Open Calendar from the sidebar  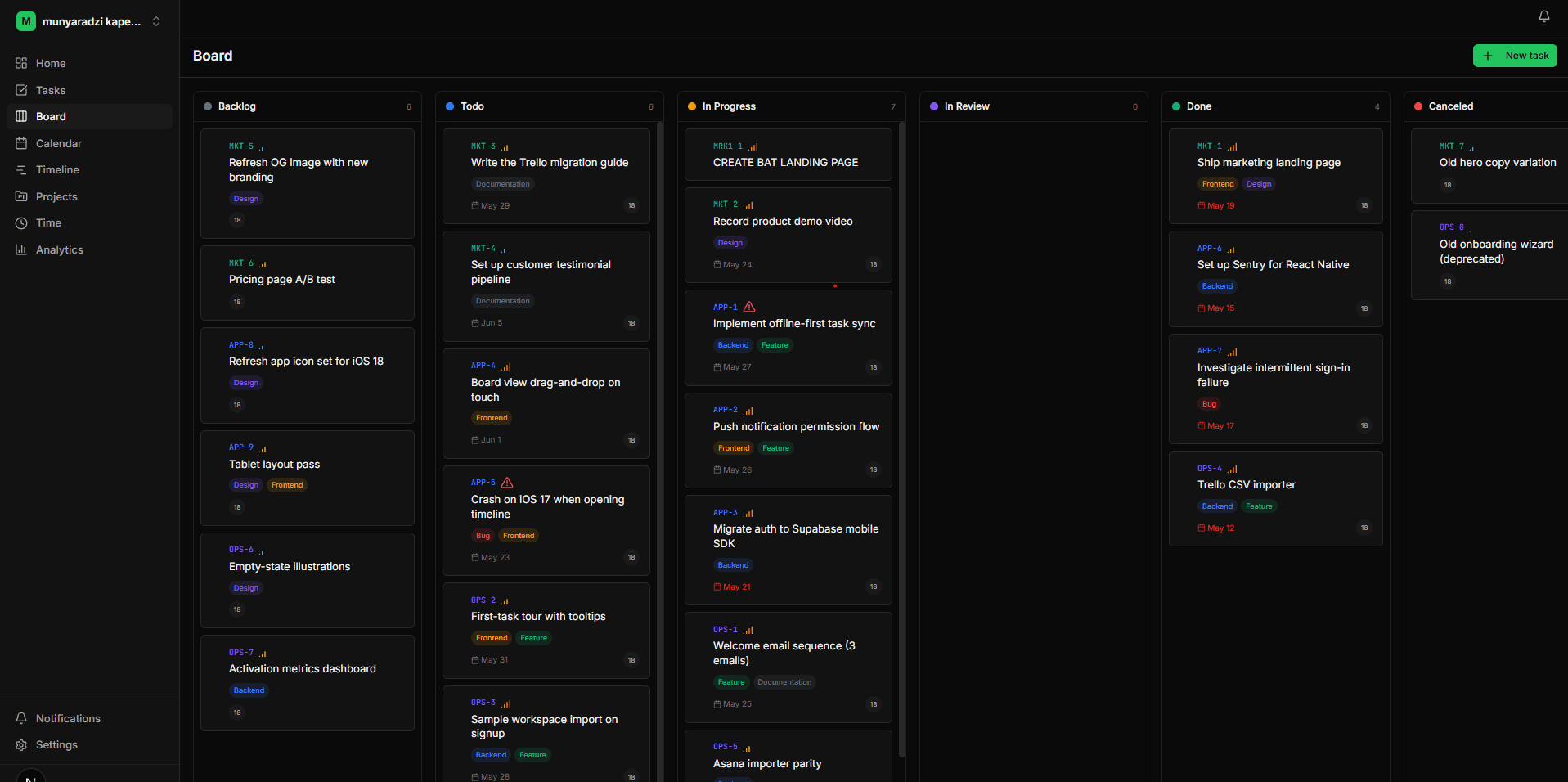coord(90,143)
